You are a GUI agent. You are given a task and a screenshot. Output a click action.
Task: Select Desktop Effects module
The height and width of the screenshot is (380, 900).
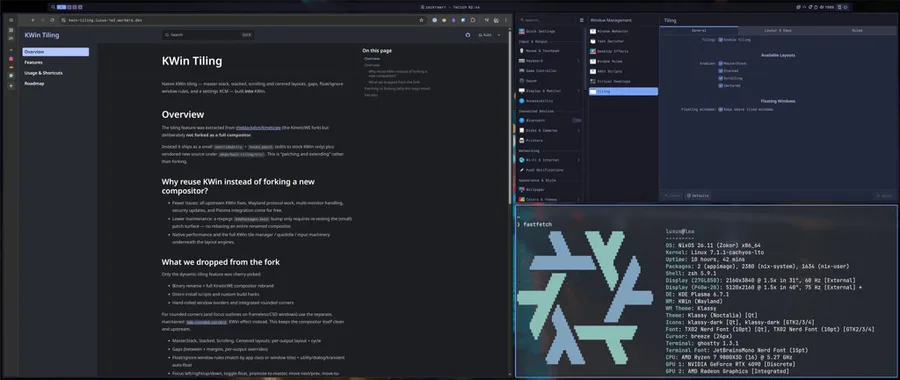tap(623, 51)
